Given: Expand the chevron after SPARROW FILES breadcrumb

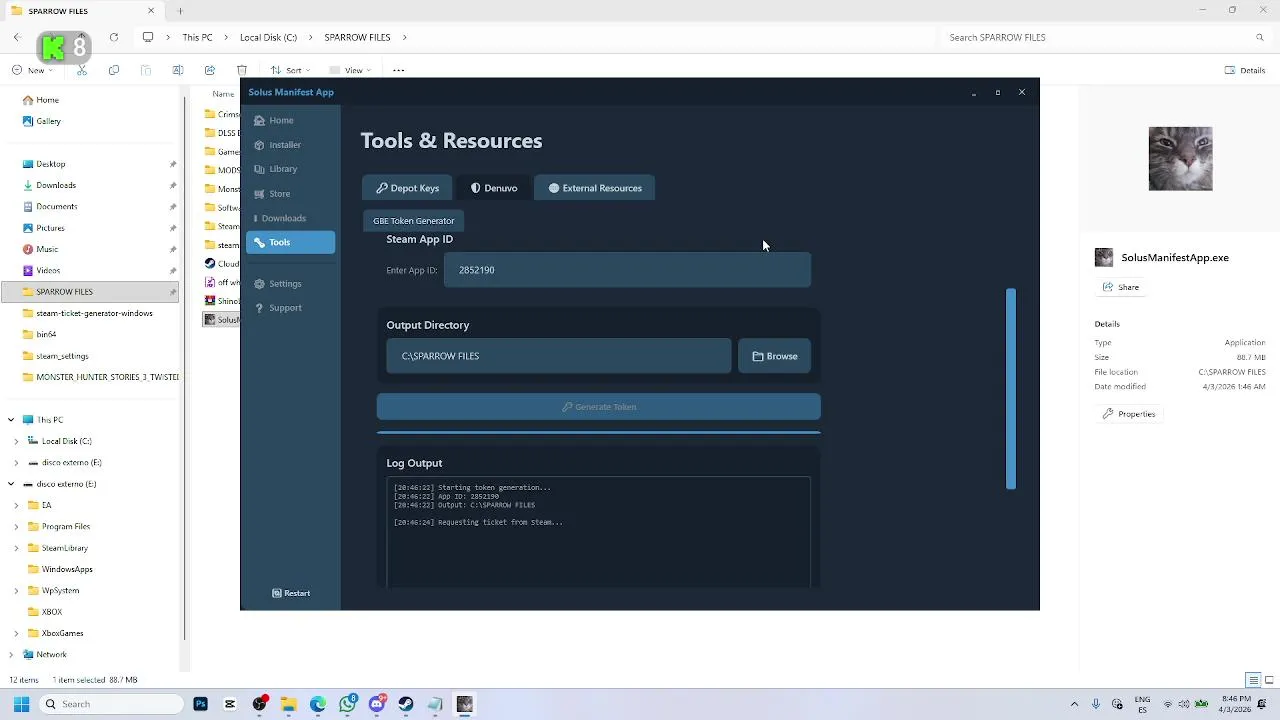Looking at the screenshot, I should tap(405, 37).
